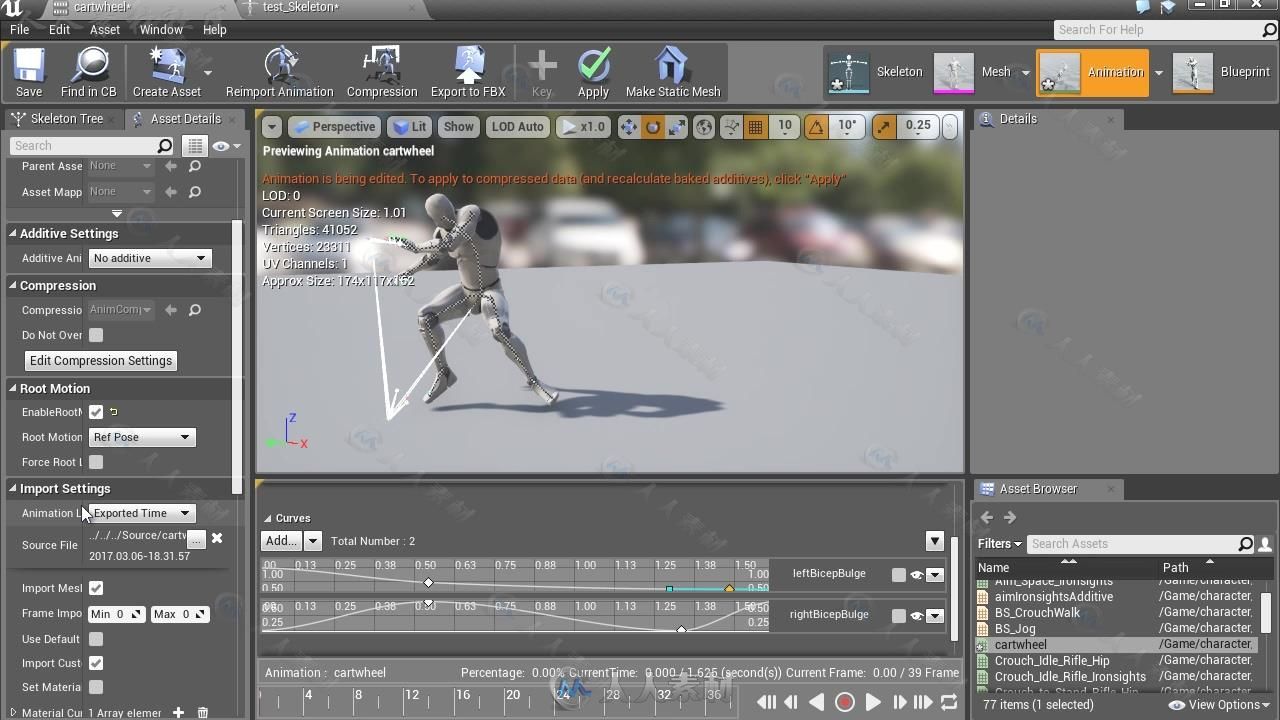Select the scale gizmo tool in viewport
This screenshot has height=720, width=1280.
(677, 127)
